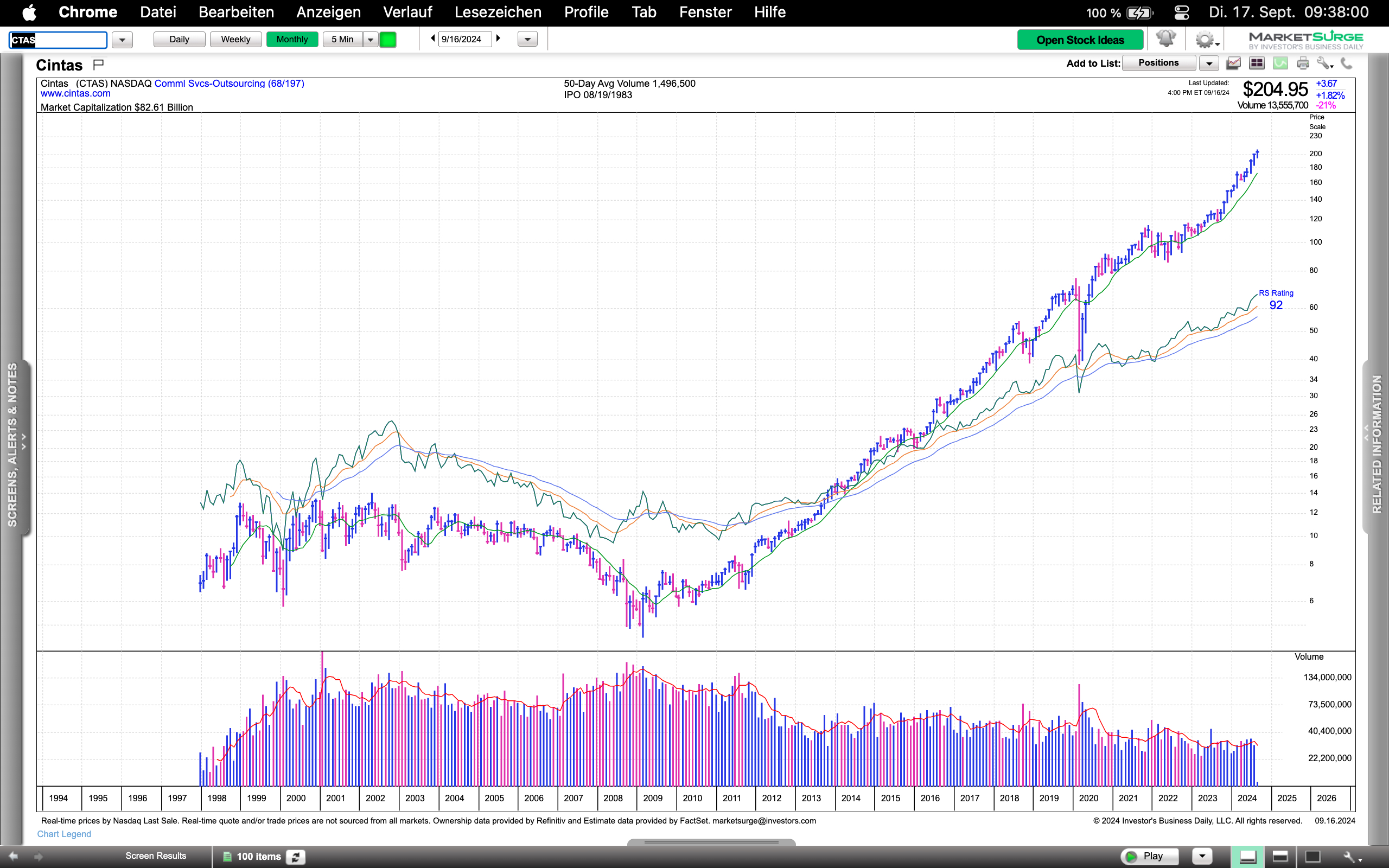Toggle the green real-time indicator square
The width and height of the screenshot is (1389, 868).
[x=388, y=40]
